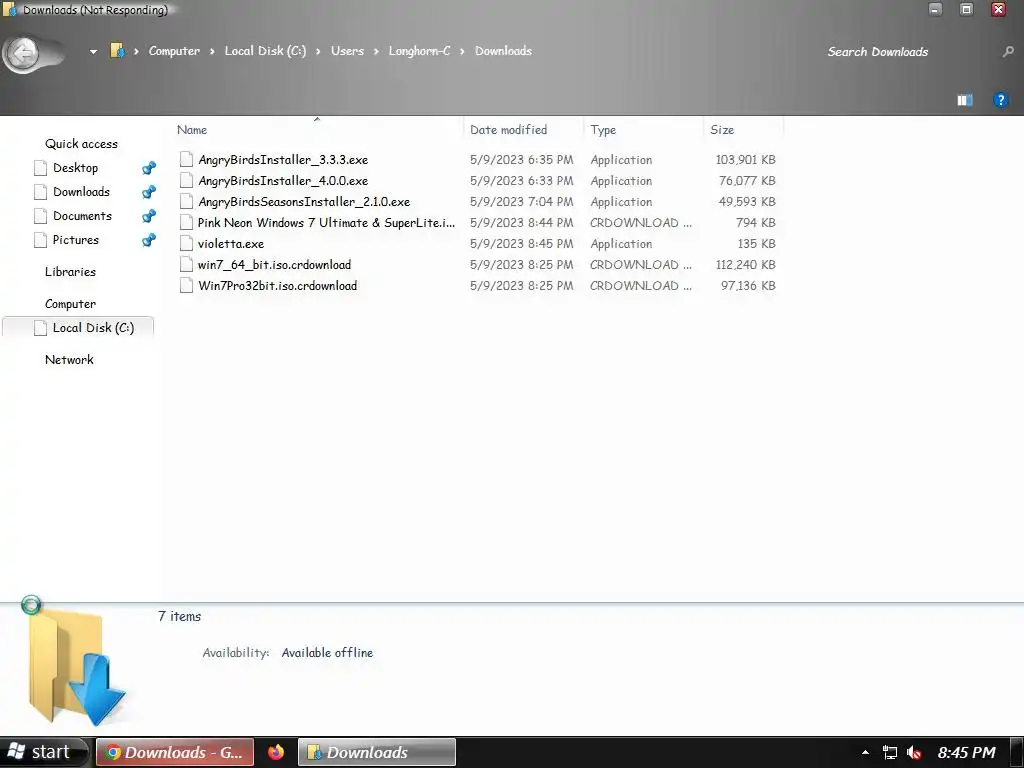The image size is (1024, 768).
Task: Click Available offline in details pane
Action: (327, 652)
